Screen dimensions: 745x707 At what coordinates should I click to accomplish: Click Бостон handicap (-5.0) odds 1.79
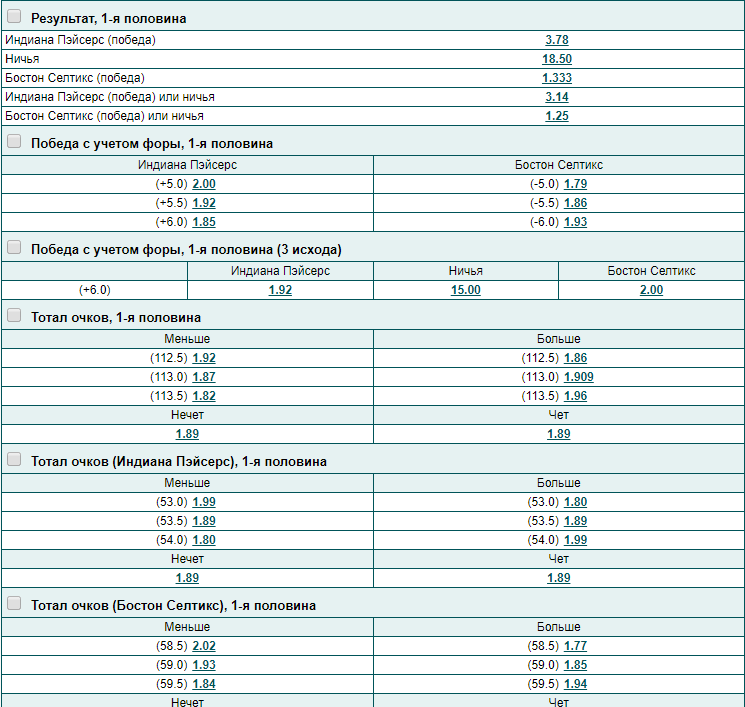point(575,184)
